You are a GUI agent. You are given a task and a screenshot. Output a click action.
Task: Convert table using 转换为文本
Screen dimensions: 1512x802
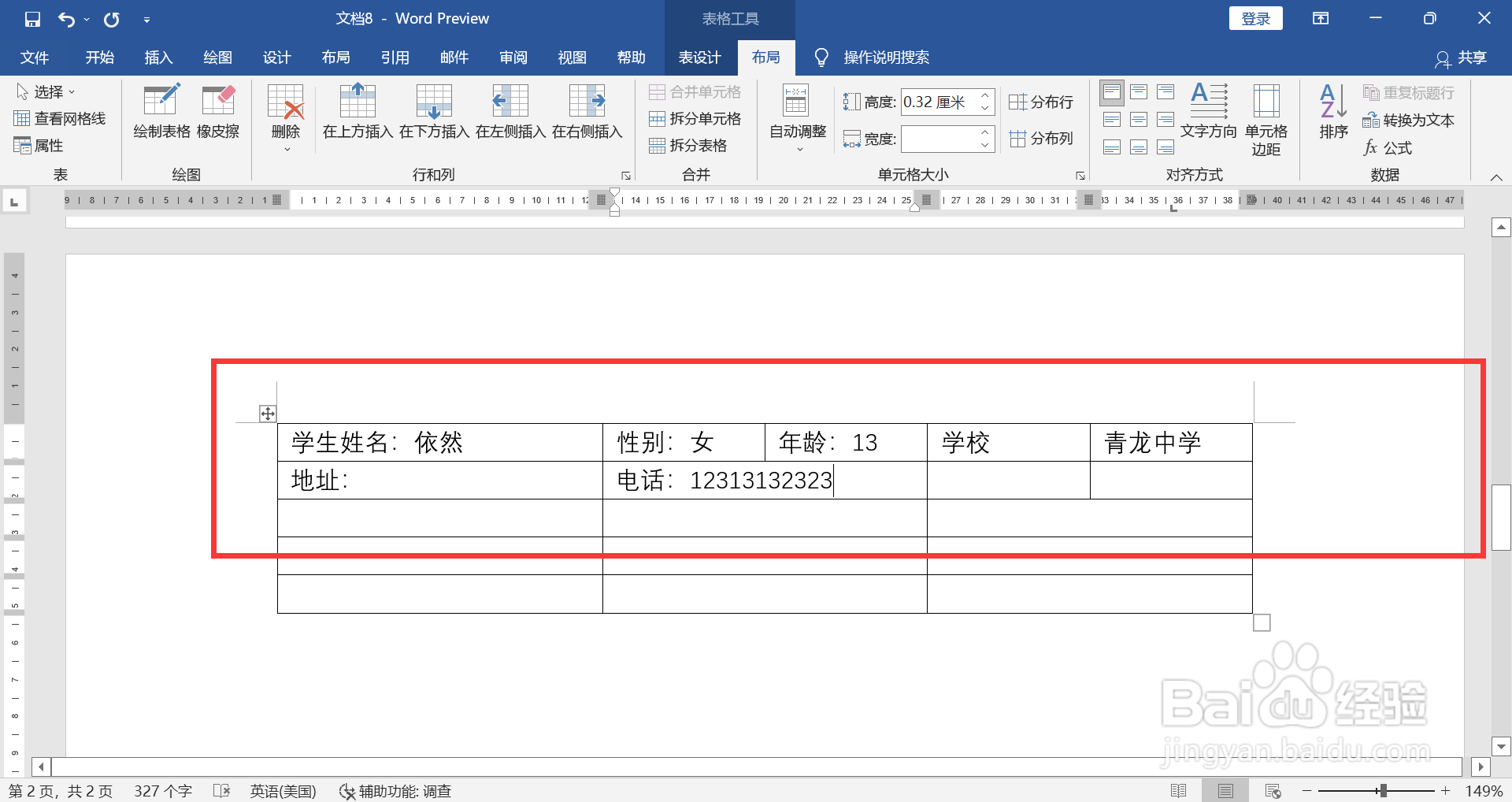[x=1409, y=120]
